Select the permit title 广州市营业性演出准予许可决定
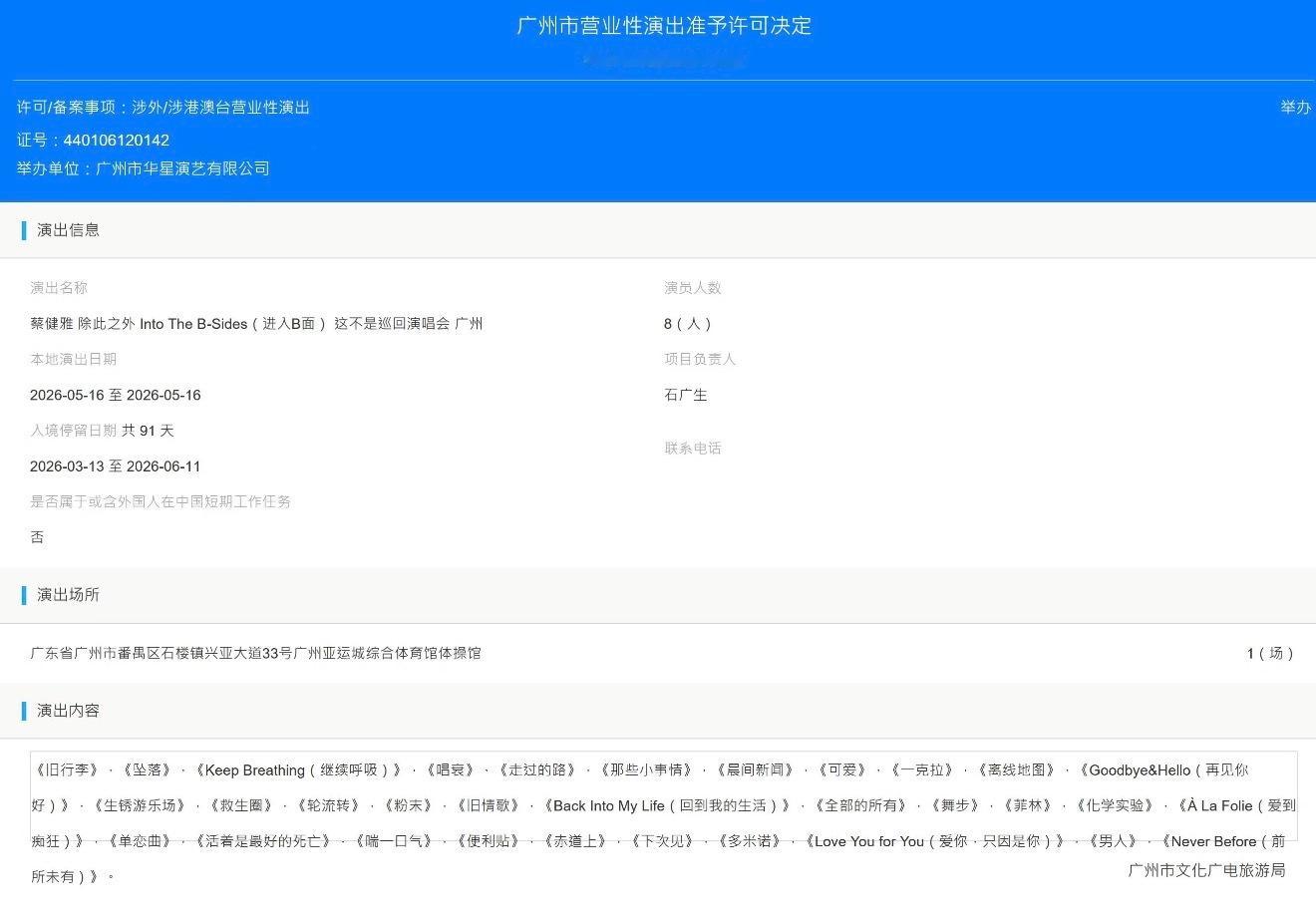This screenshot has height=919, width=1316. (x=658, y=25)
